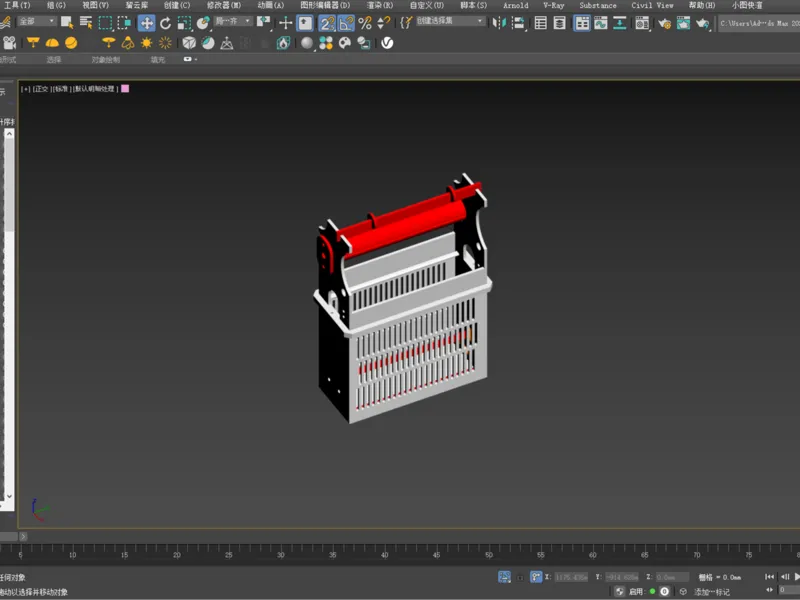Open the 组(G) menu
Screen dimensions: 800x600
point(56,5)
